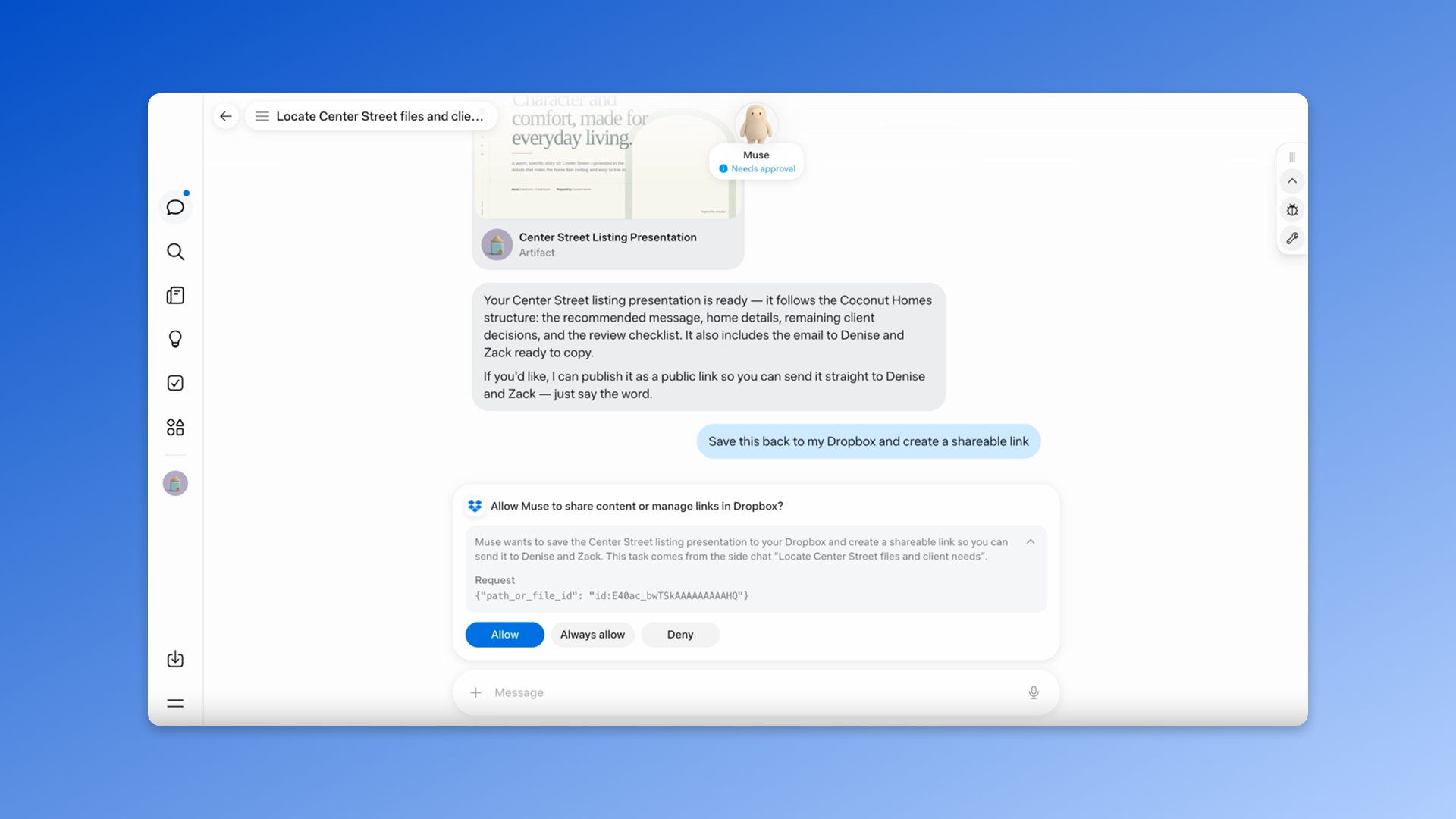Screen dimensions: 1456x819
Task: Click the download tray icon in sidebar
Action: click(x=175, y=659)
